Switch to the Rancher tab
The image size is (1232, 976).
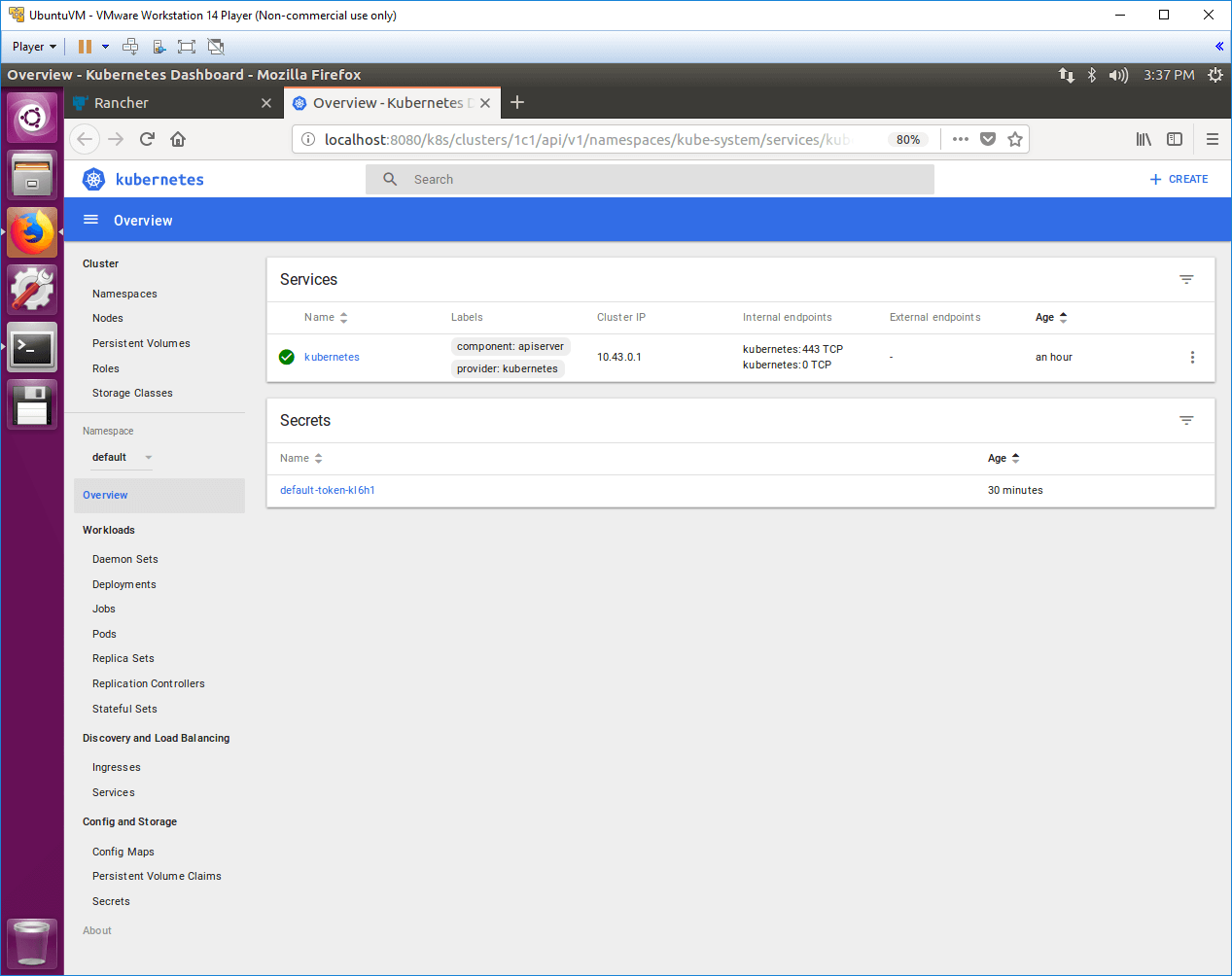coord(173,103)
